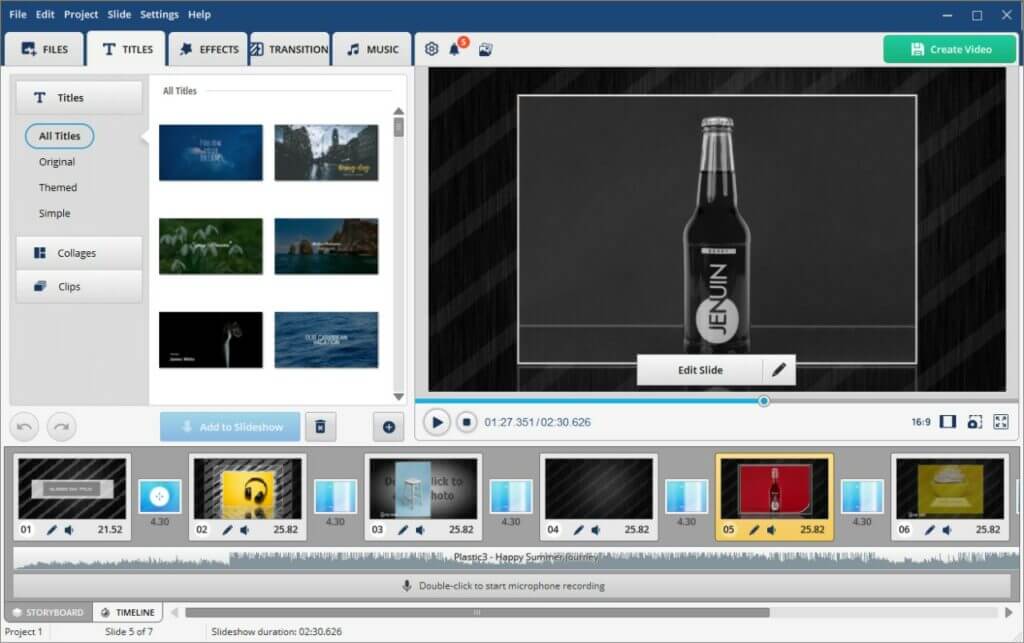Screen dimensions: 1024x643
Task: Add a new blank slide with the plus icon
Action: 389,427
